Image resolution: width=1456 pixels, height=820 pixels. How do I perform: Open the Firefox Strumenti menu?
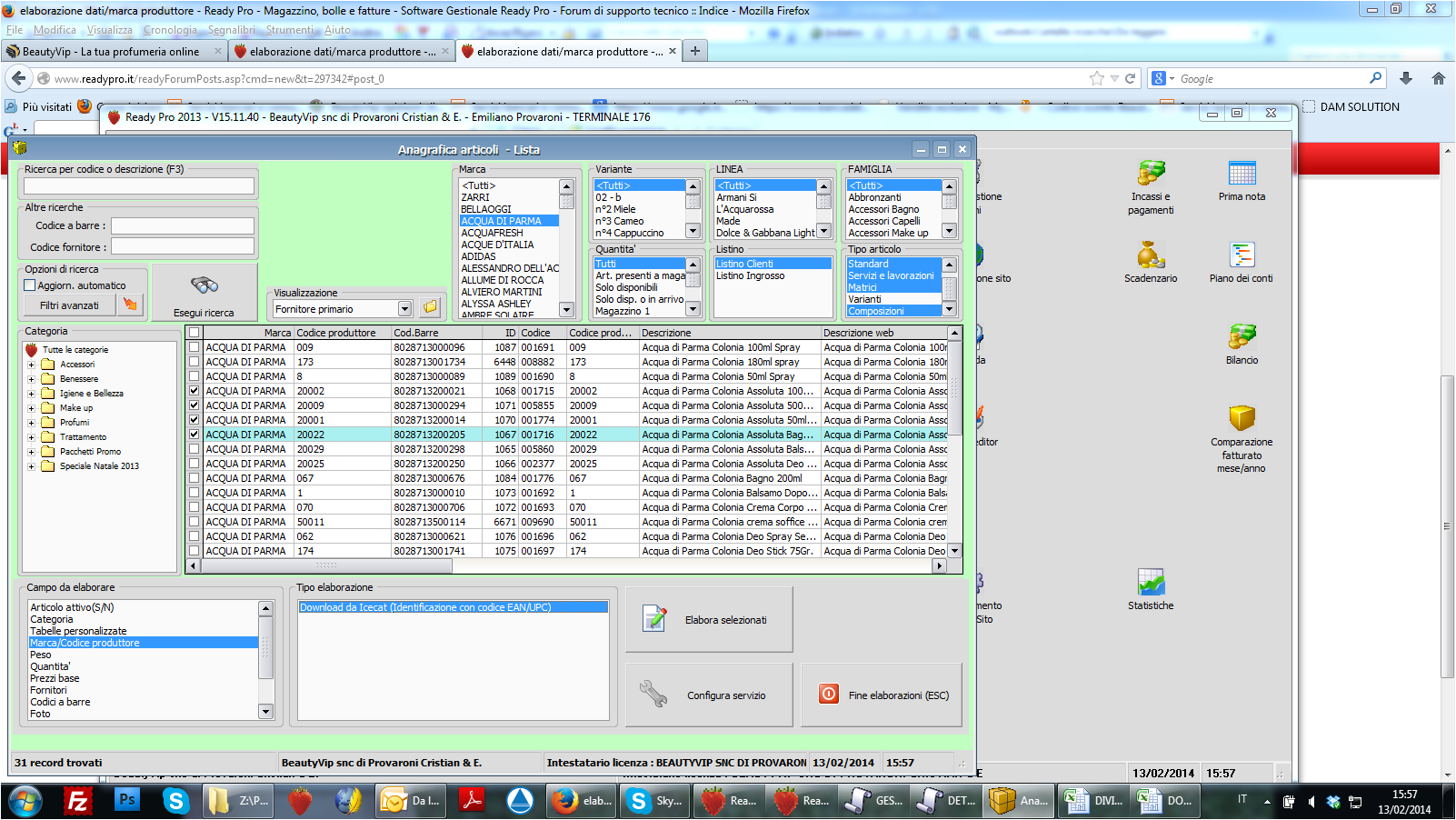point(290,30)
